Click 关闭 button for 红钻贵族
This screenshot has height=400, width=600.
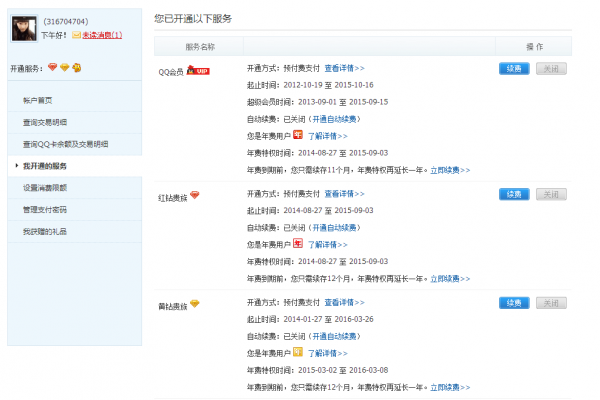click(551, 194)
